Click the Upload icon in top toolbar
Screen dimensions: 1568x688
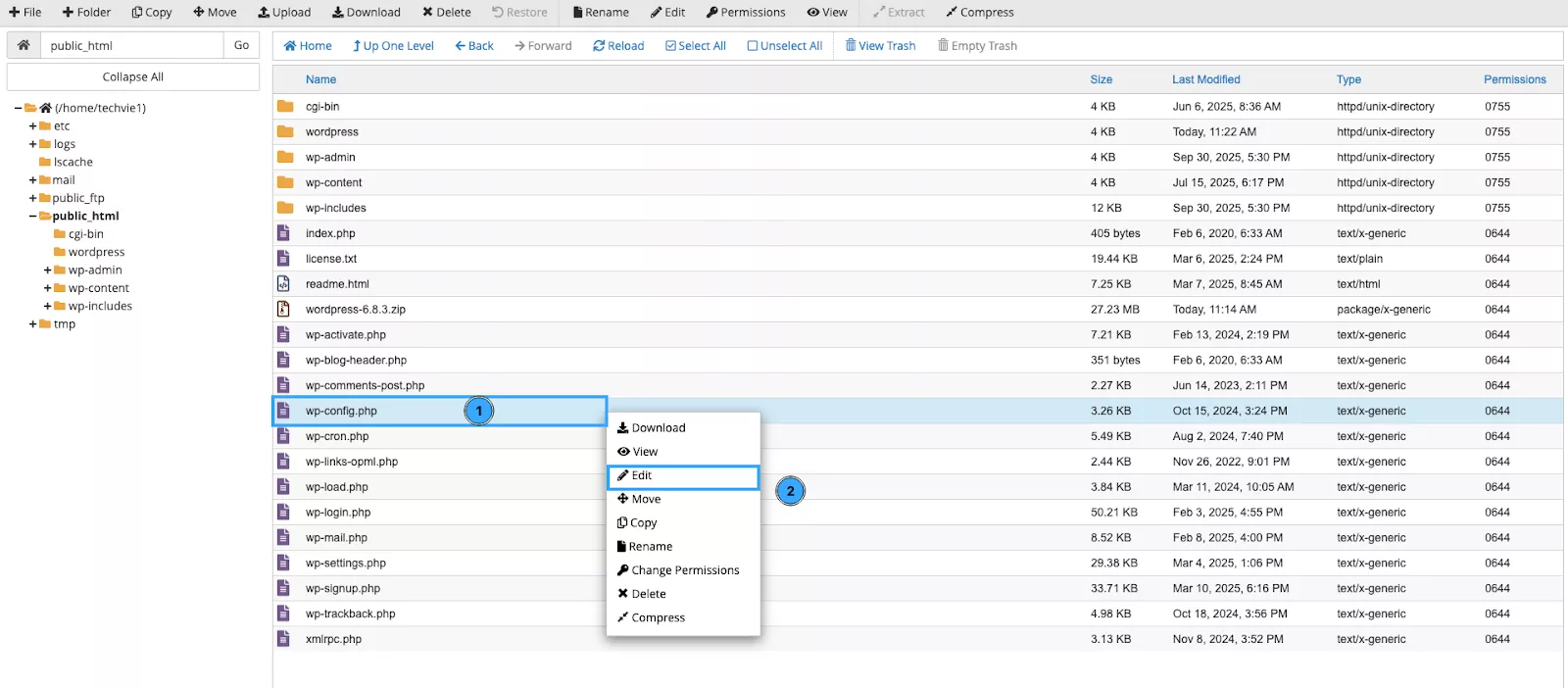(x=284, y=13)
